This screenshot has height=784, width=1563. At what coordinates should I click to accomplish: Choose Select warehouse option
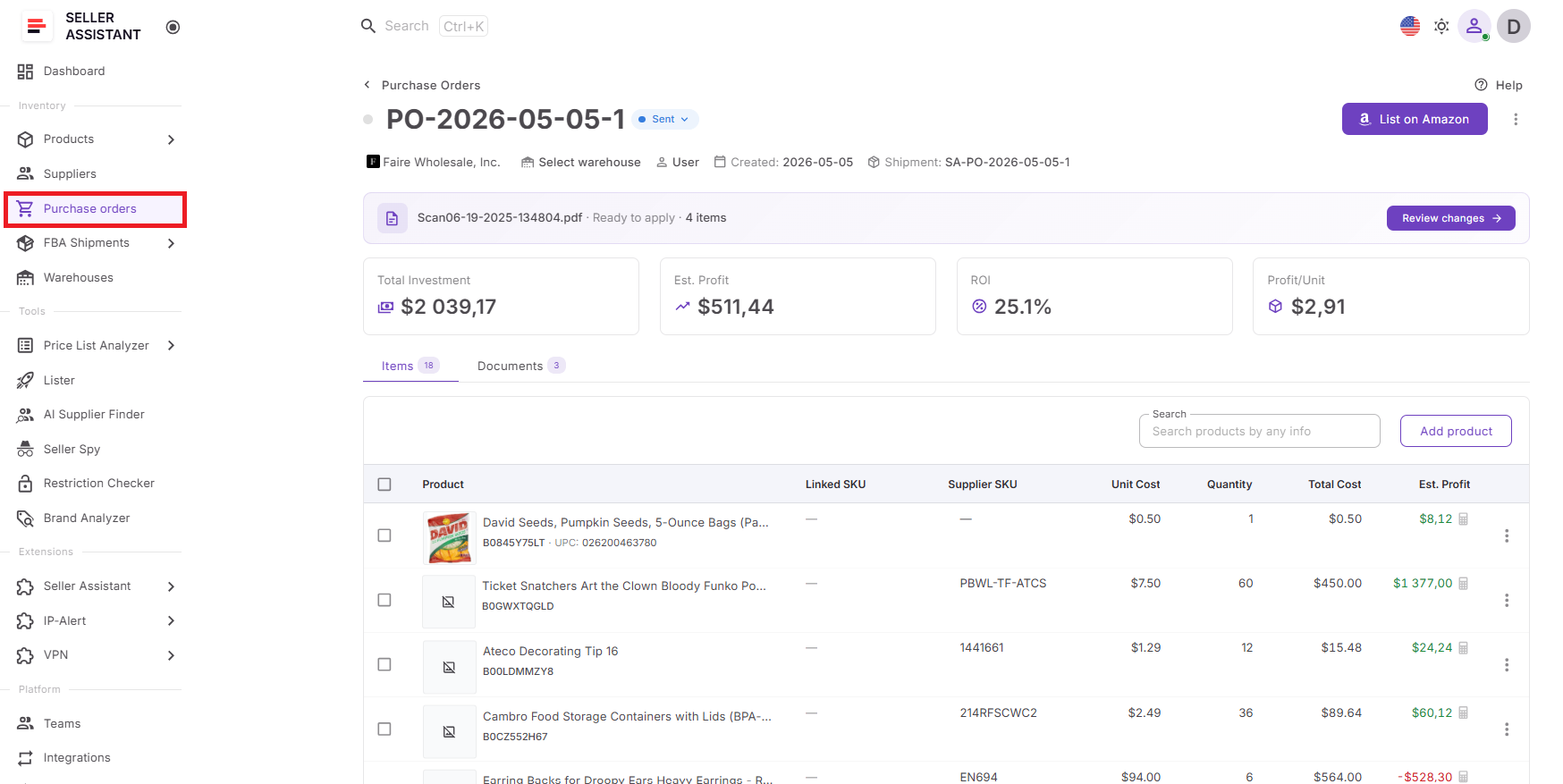[581, 162]
